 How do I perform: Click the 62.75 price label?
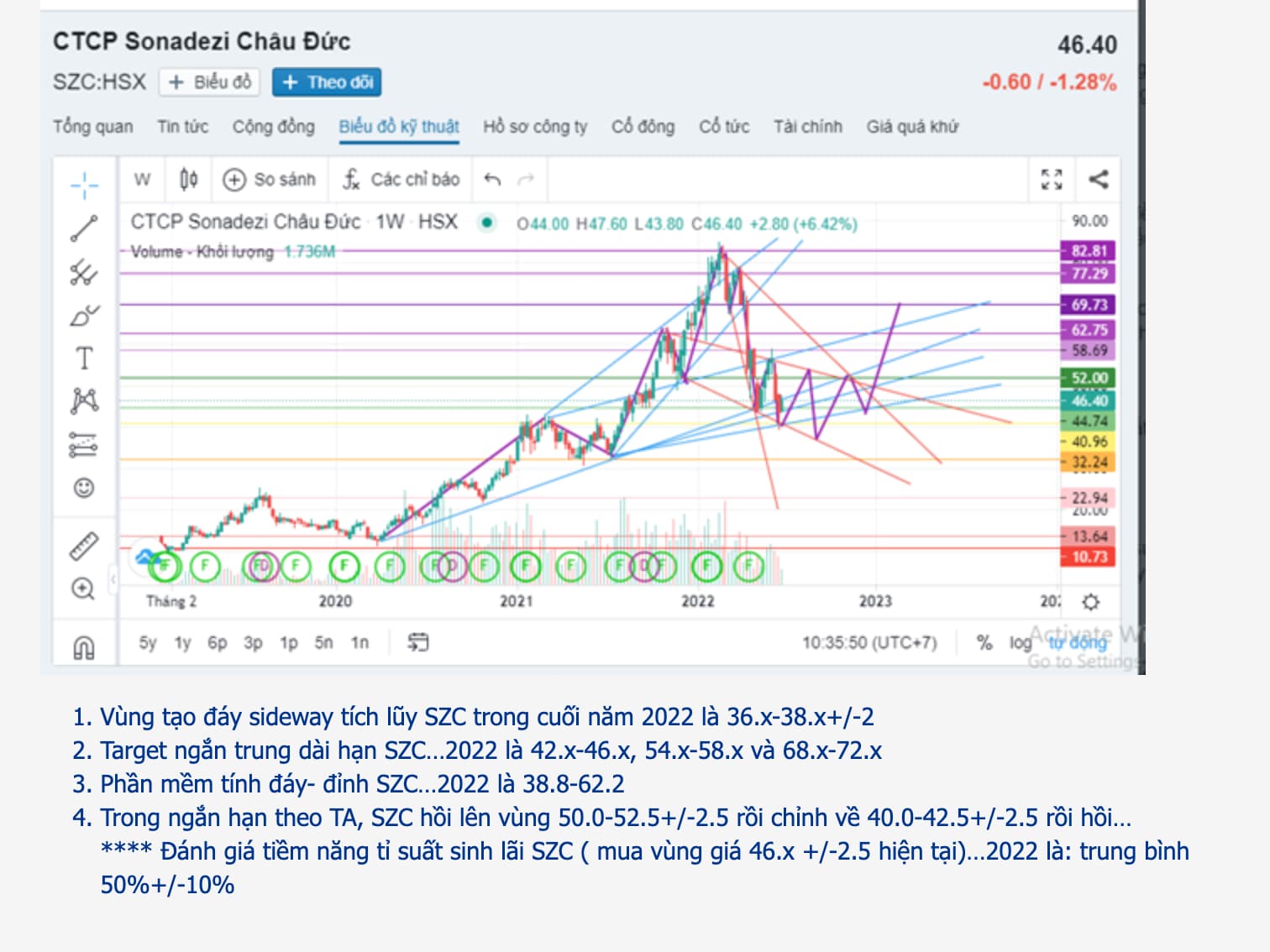pyautogui.click(x=1089, y=330)
